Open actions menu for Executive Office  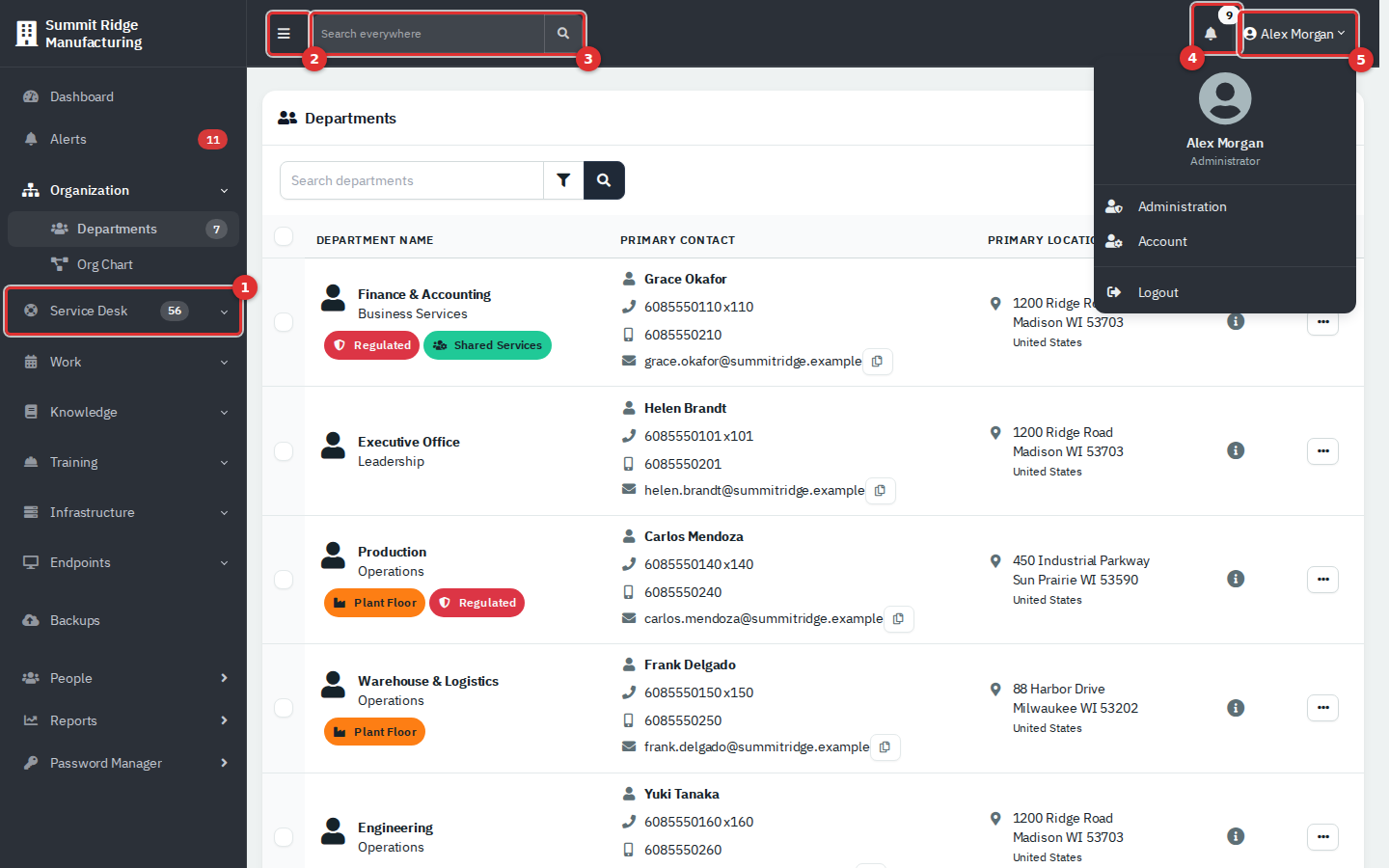[1322, 451]
